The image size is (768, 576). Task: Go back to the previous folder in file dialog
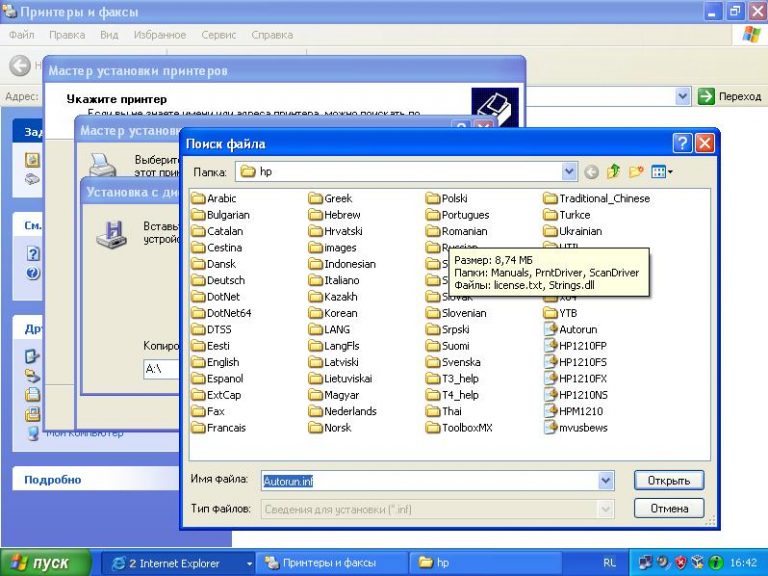point(592,172)
